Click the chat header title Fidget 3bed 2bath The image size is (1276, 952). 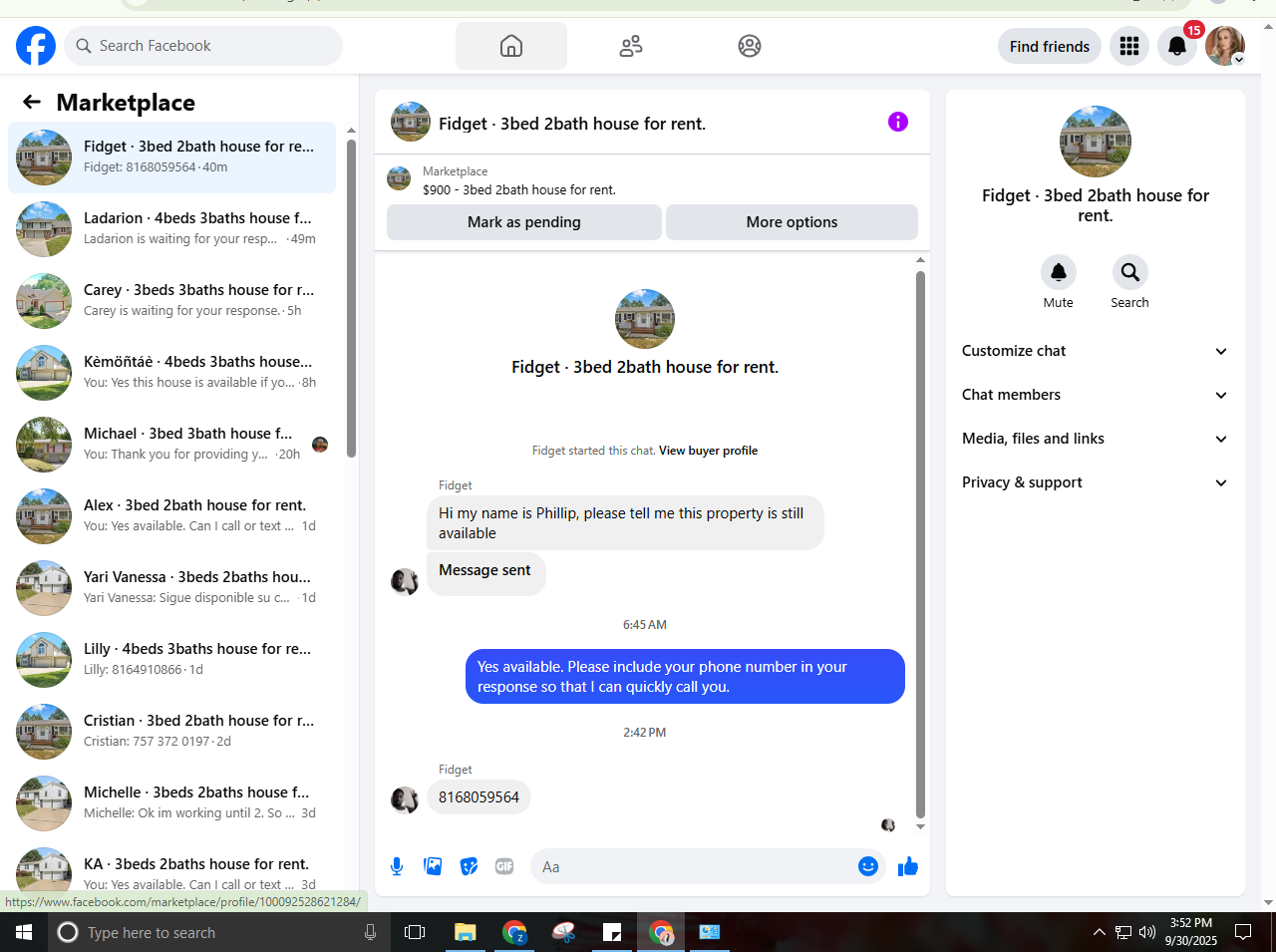tap(572, 124)
